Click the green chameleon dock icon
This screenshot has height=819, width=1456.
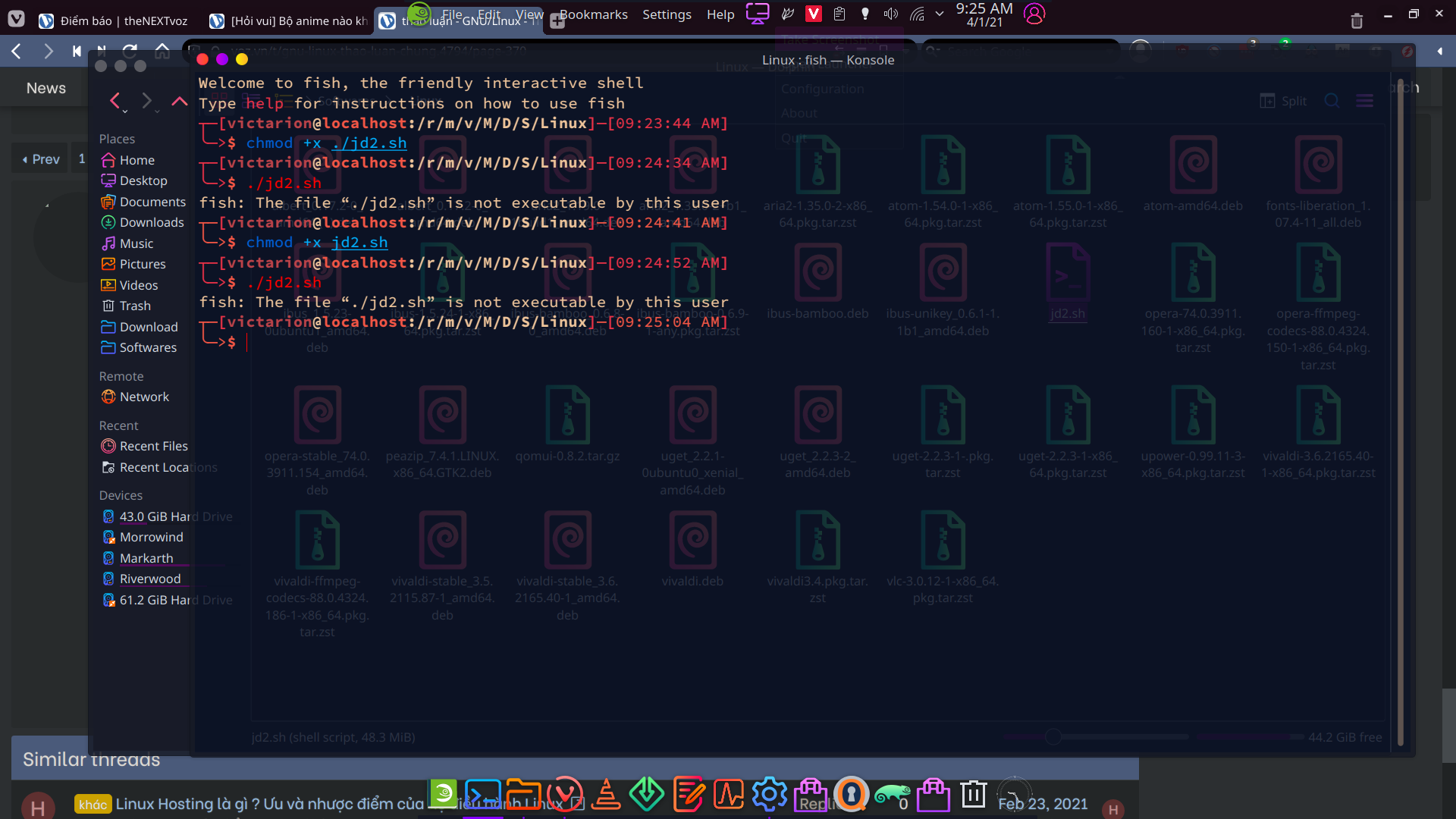click(893, 795)
